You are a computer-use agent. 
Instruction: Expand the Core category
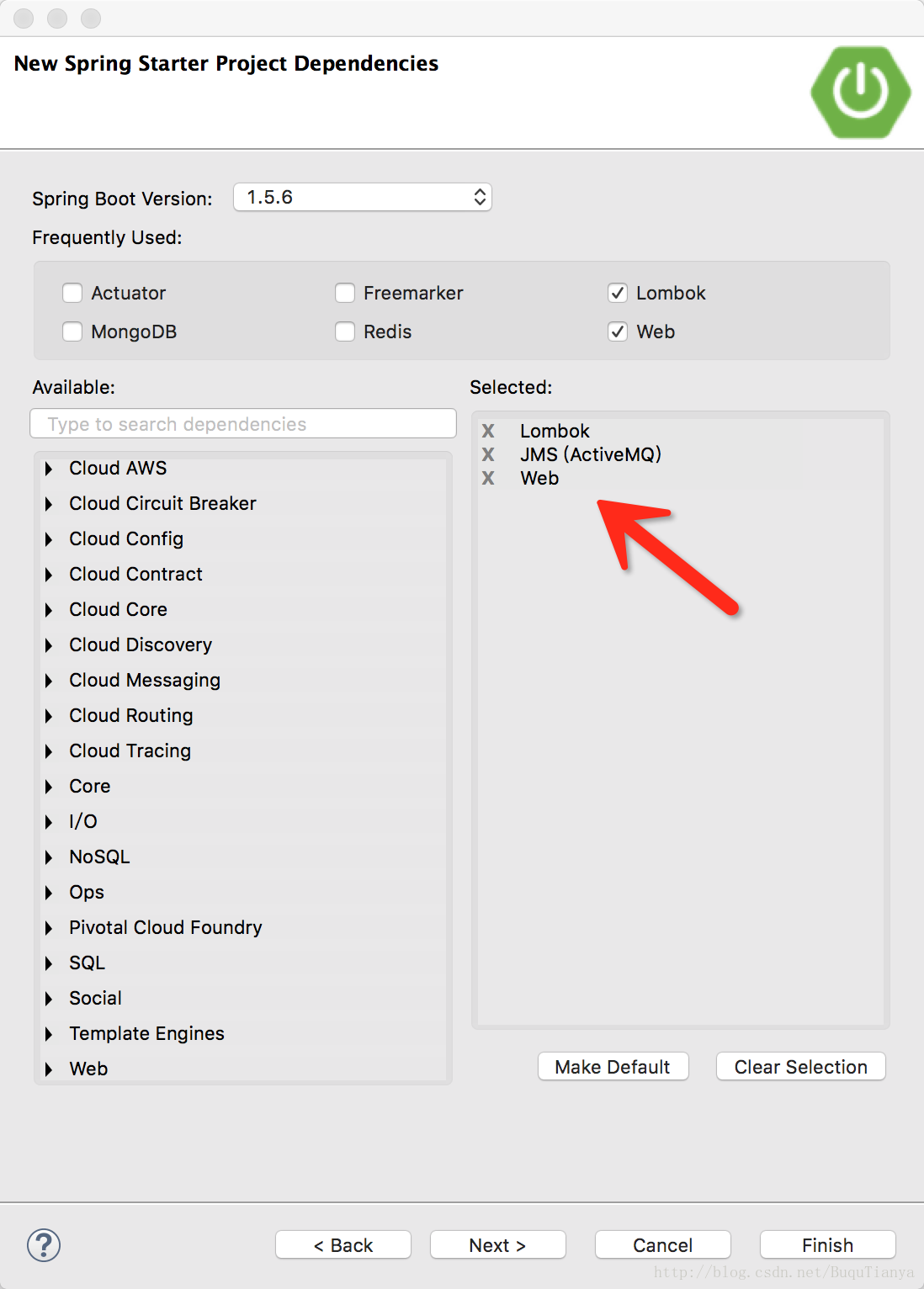(x=49, y=787)
